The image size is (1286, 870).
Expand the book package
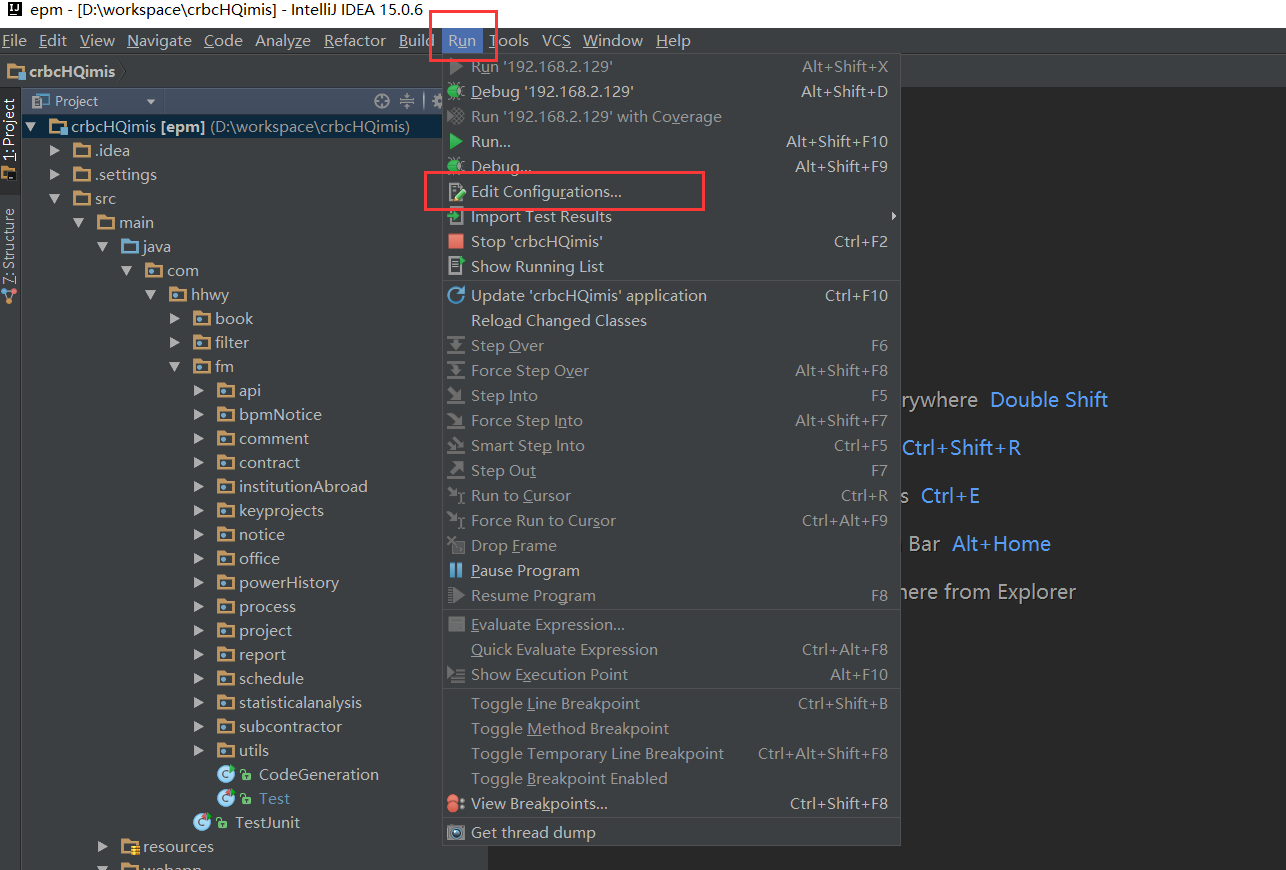point(175,319)
